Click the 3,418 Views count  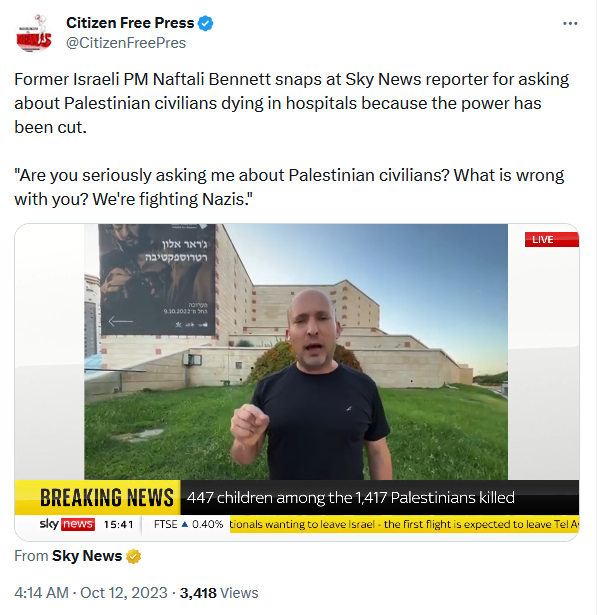(x=219, y=593)
